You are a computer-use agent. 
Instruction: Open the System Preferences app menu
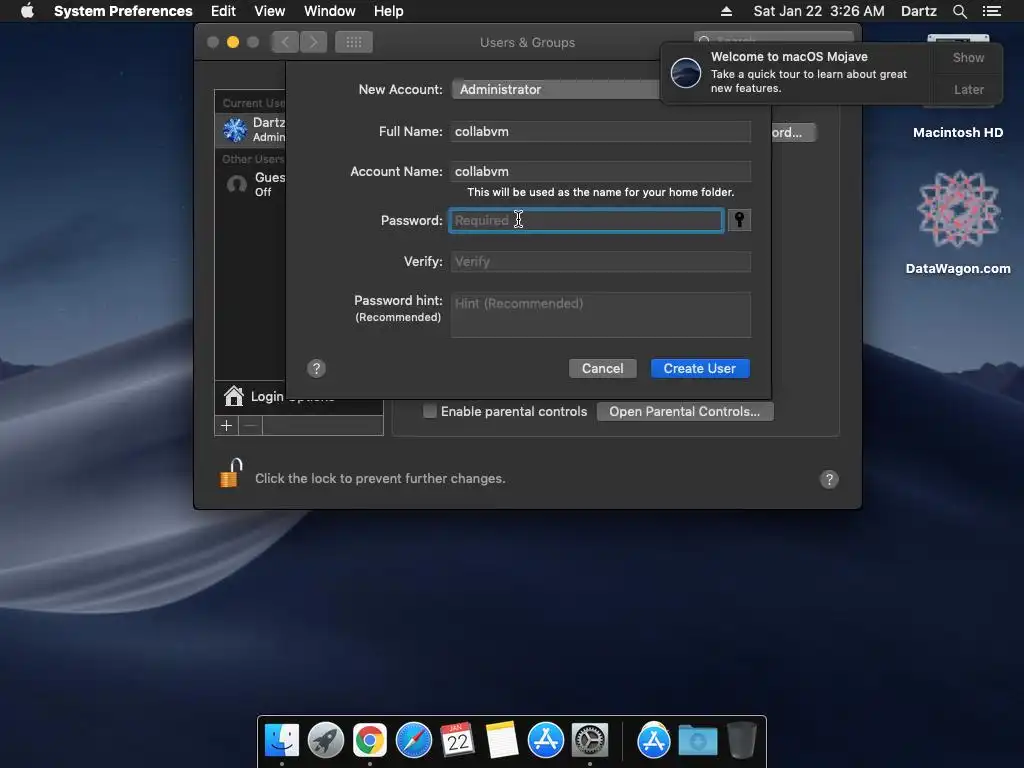click(x=123, y=11)
